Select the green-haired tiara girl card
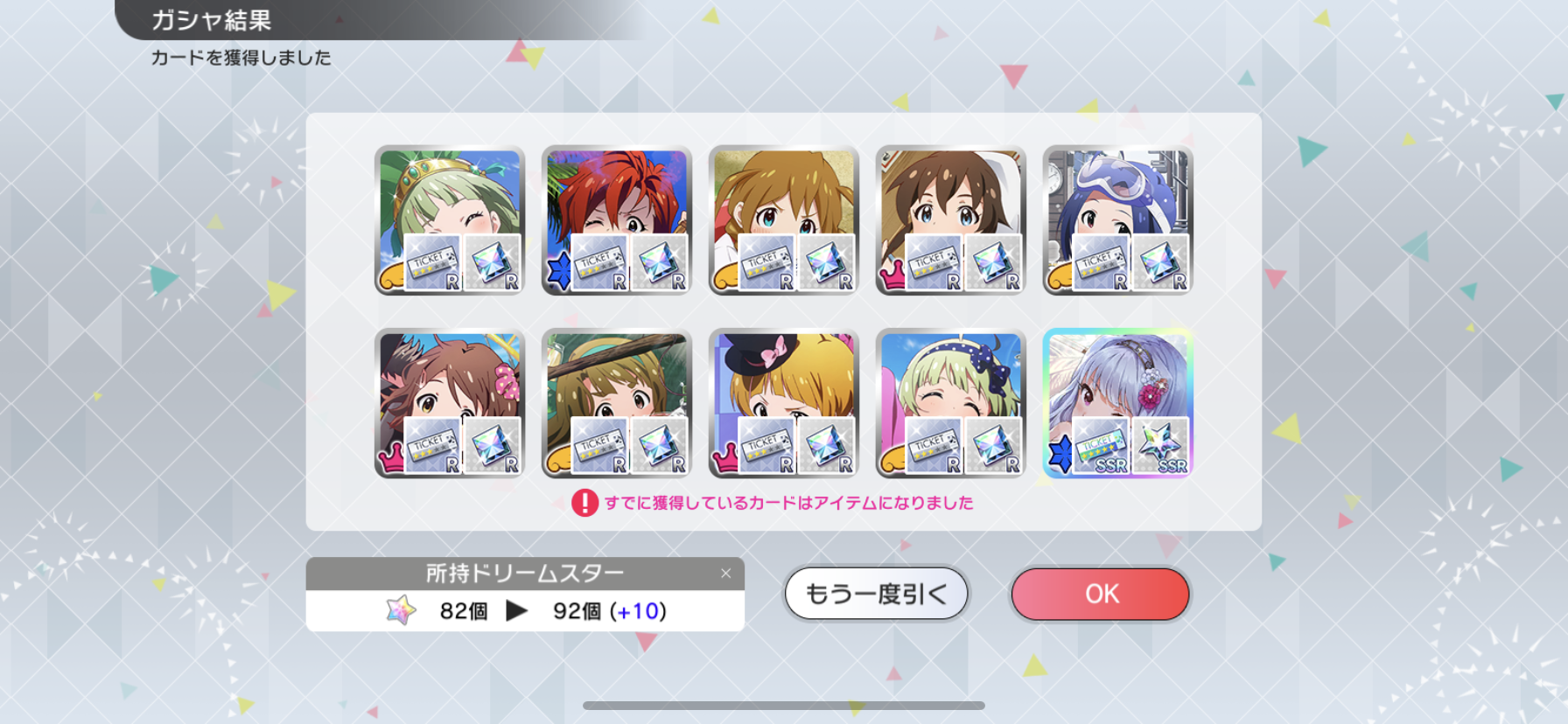The image size is (1568, 724). [449, 220]
